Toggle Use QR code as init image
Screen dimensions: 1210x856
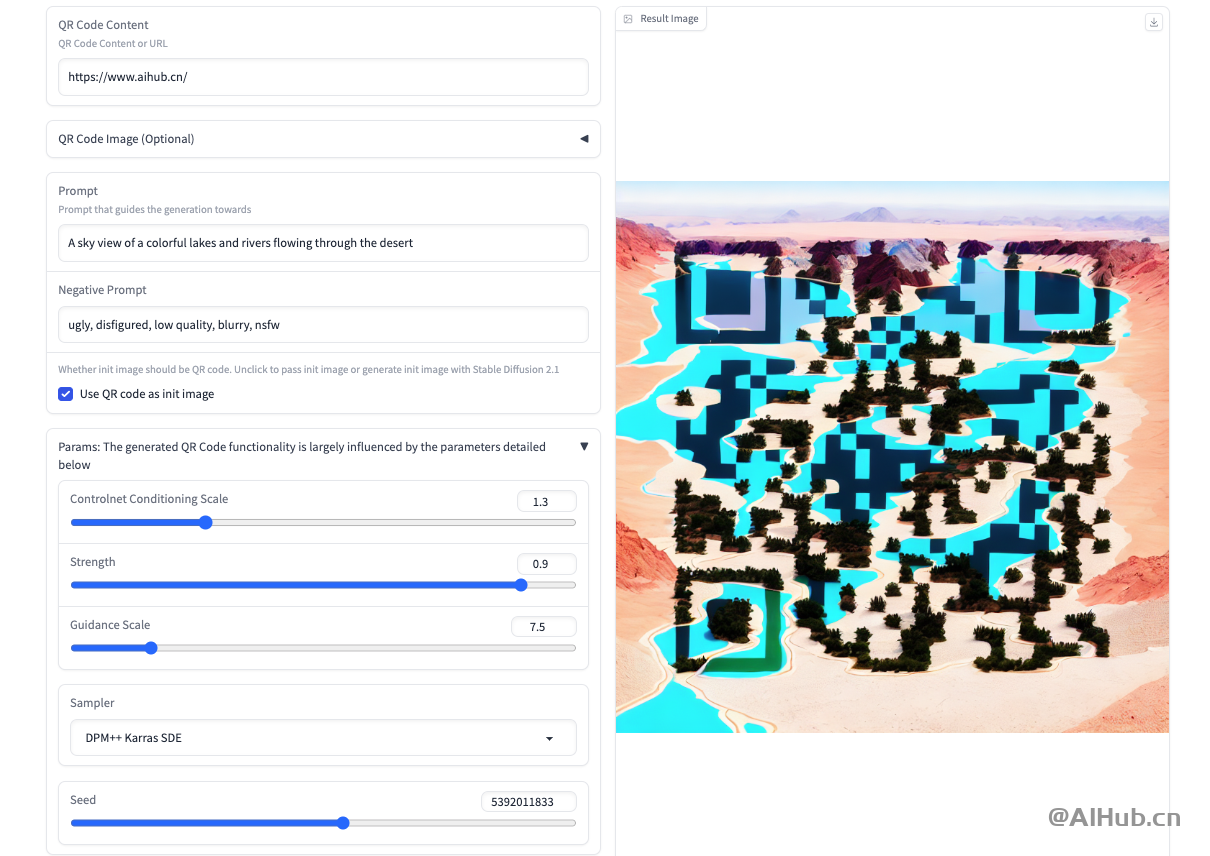(x=65, y=394)
